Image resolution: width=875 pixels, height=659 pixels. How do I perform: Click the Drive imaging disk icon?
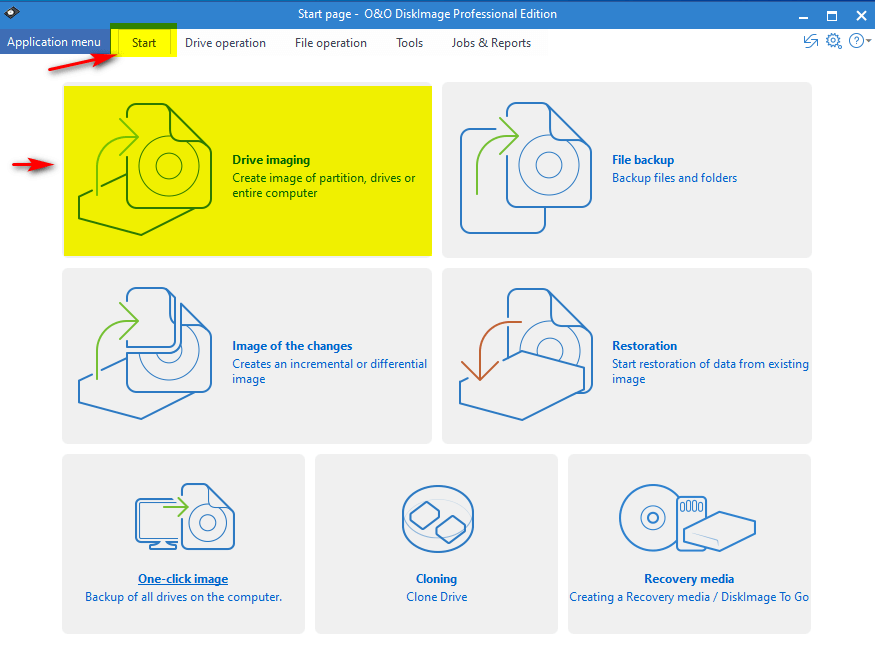(145, 169)
